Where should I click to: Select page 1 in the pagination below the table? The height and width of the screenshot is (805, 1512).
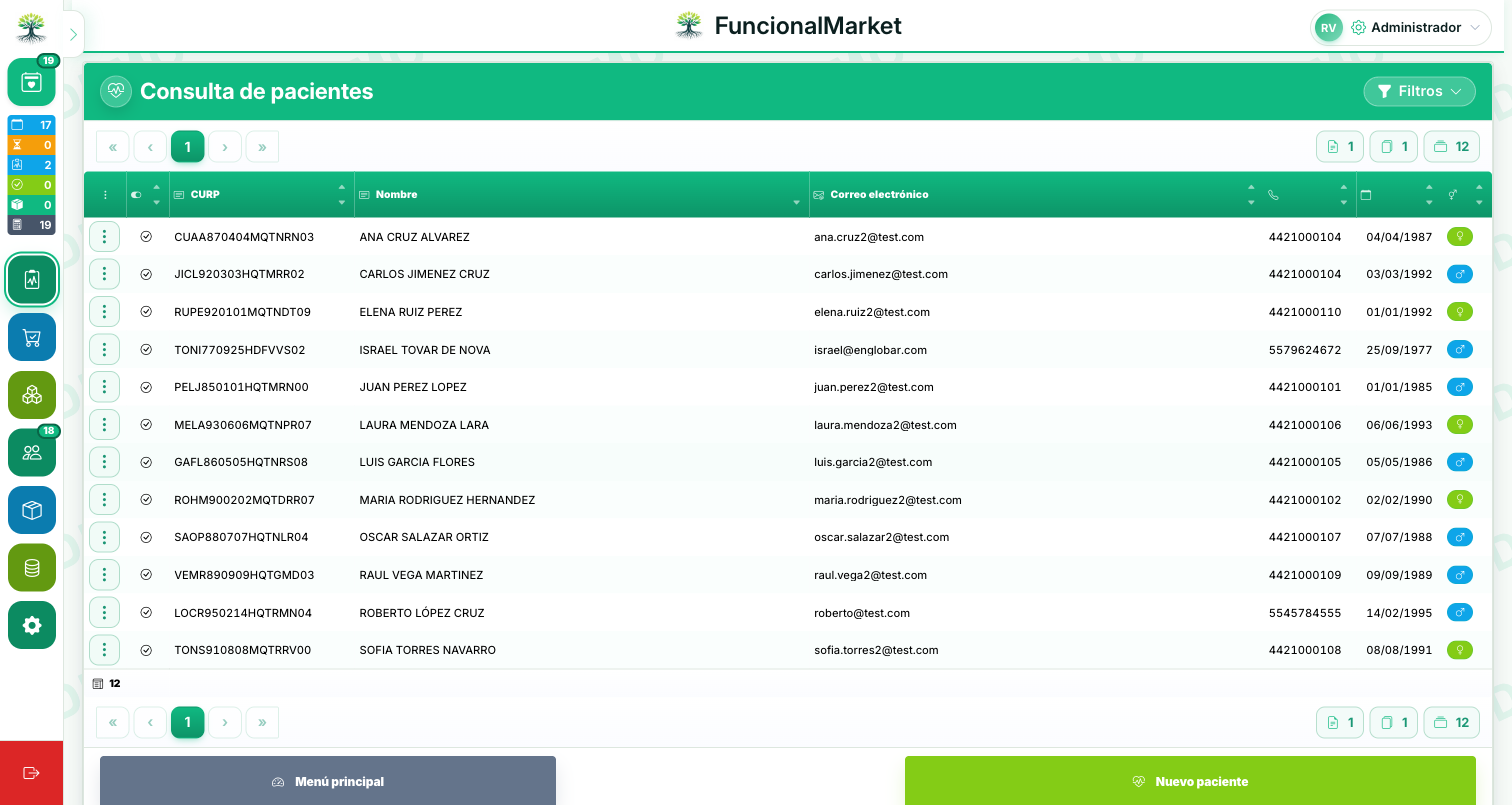(x=187, y=722)
